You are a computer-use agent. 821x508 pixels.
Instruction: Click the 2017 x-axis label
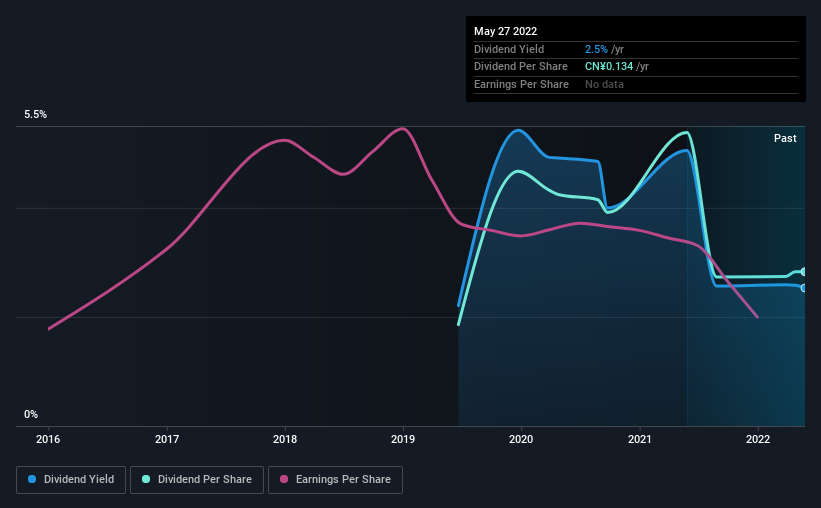coord(167,439)
